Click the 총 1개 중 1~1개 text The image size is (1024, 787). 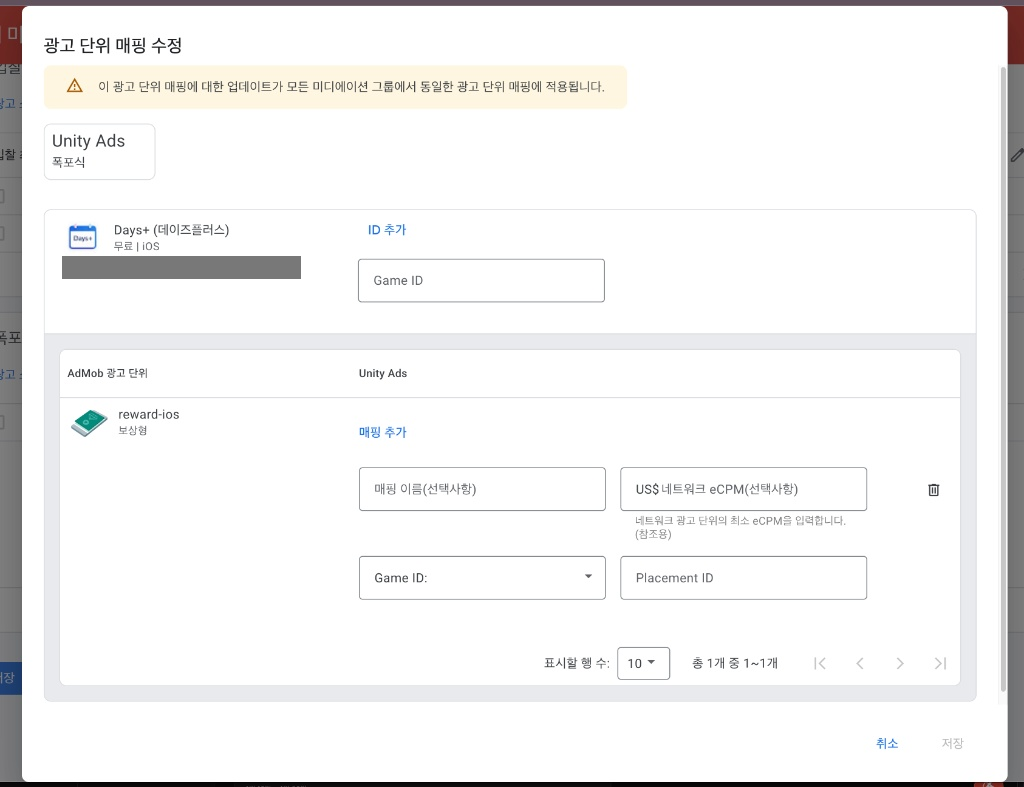(735, 664)
